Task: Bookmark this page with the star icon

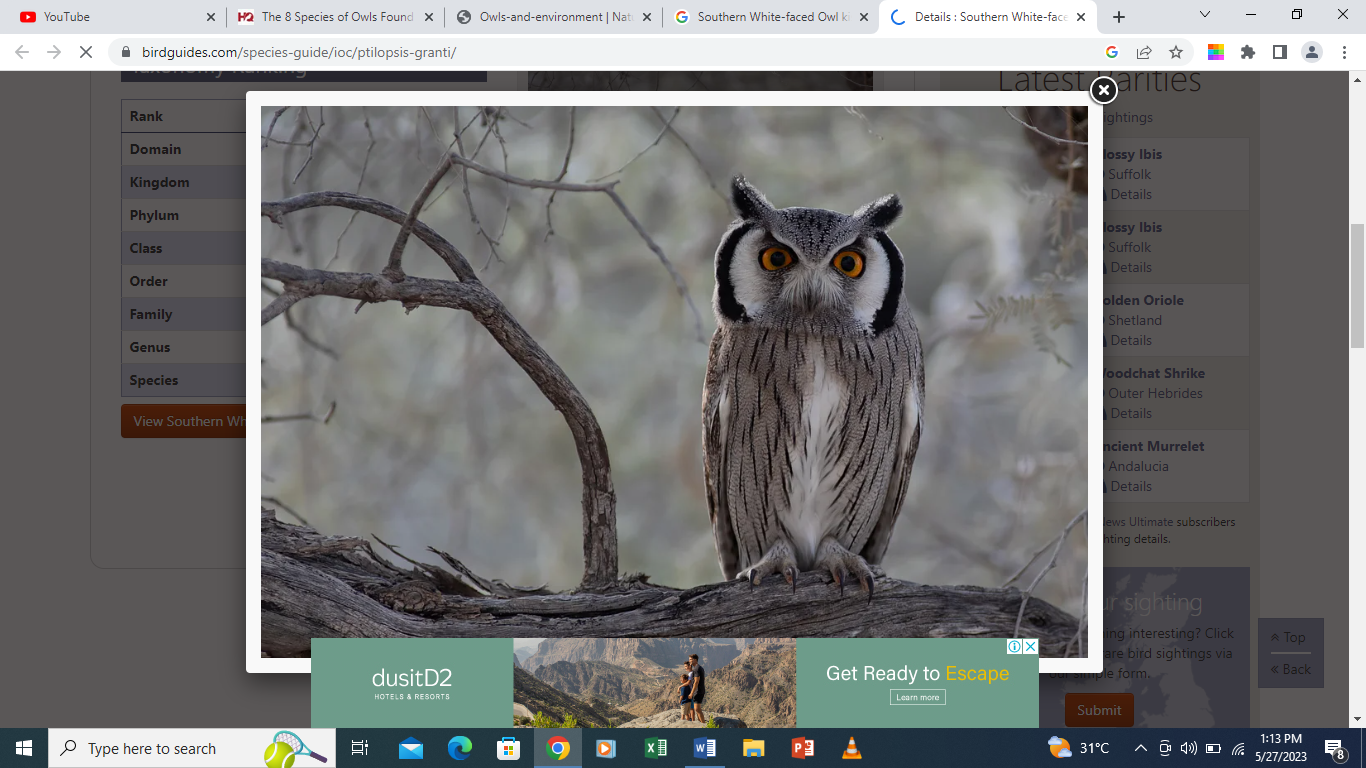Action: [1176, 52]
